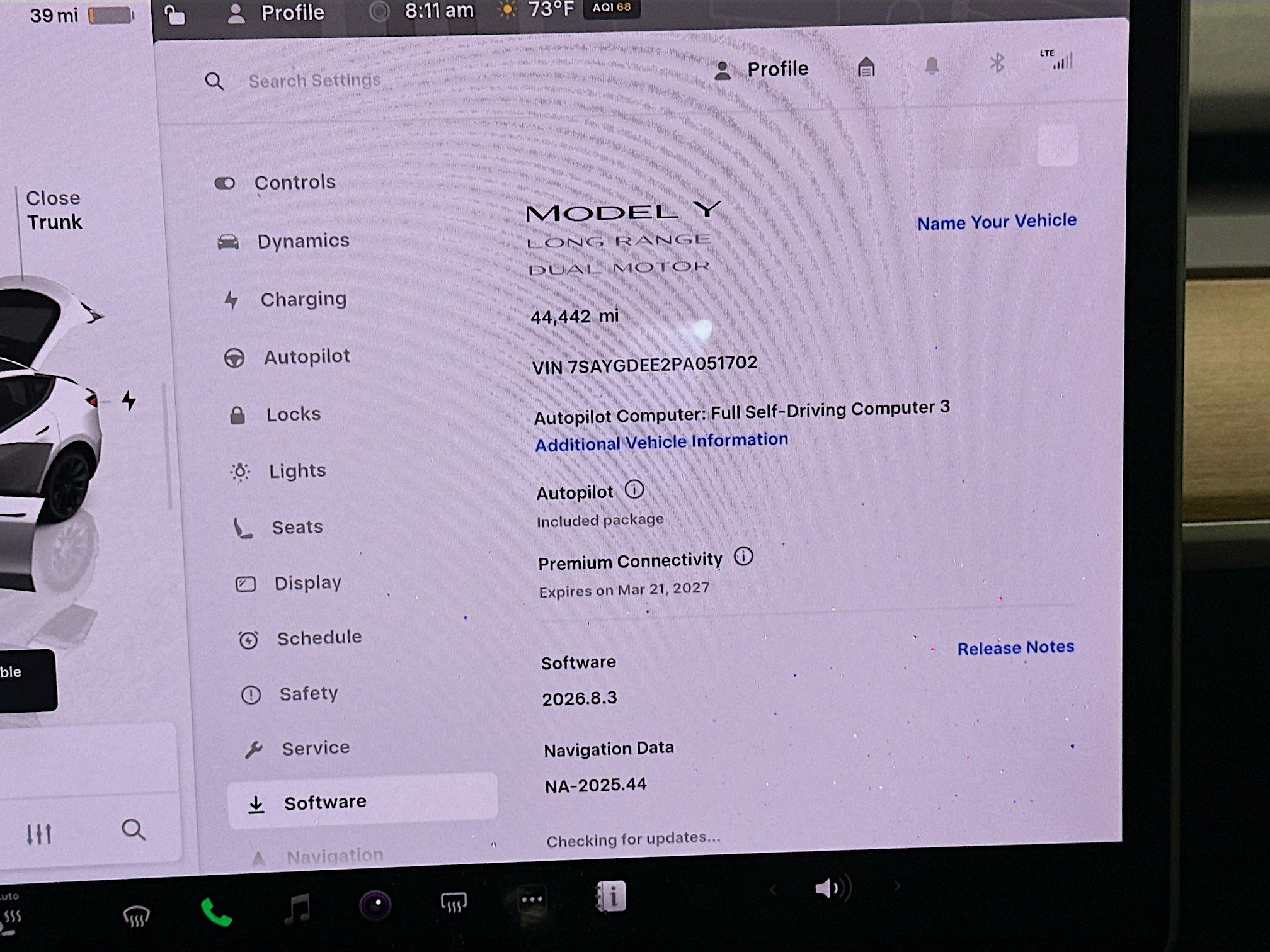Increase volume with the right chevron
The image size is (1270, 952).
pyautogui.click(x=897, y=886)
